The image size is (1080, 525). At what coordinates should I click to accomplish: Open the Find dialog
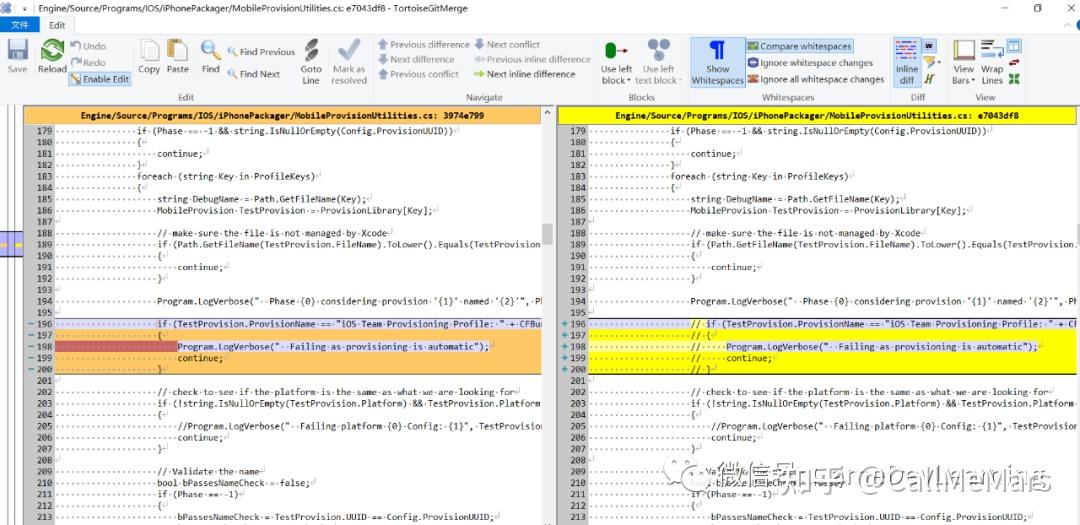pos(211,57)
